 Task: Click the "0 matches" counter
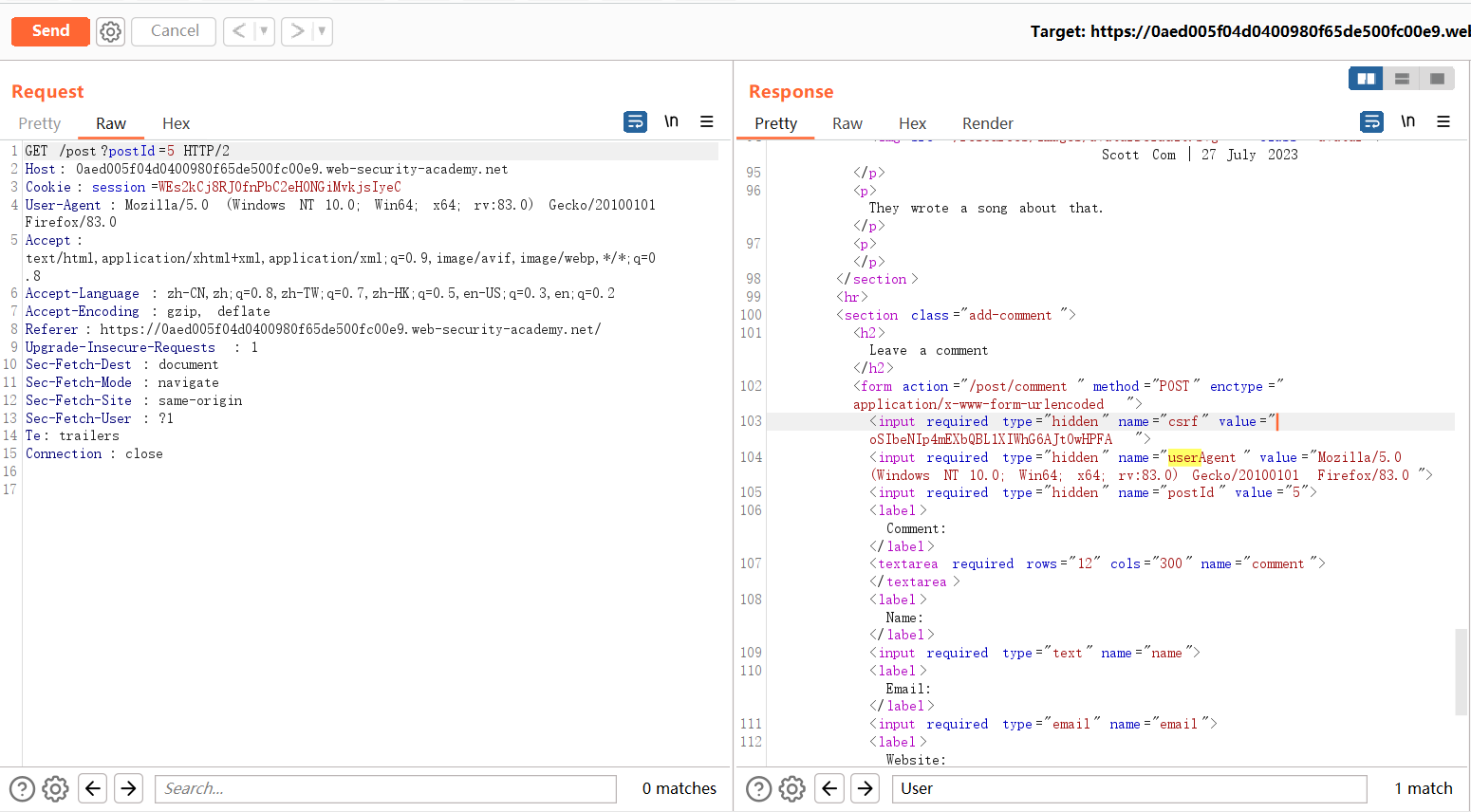tap(680, 788)
